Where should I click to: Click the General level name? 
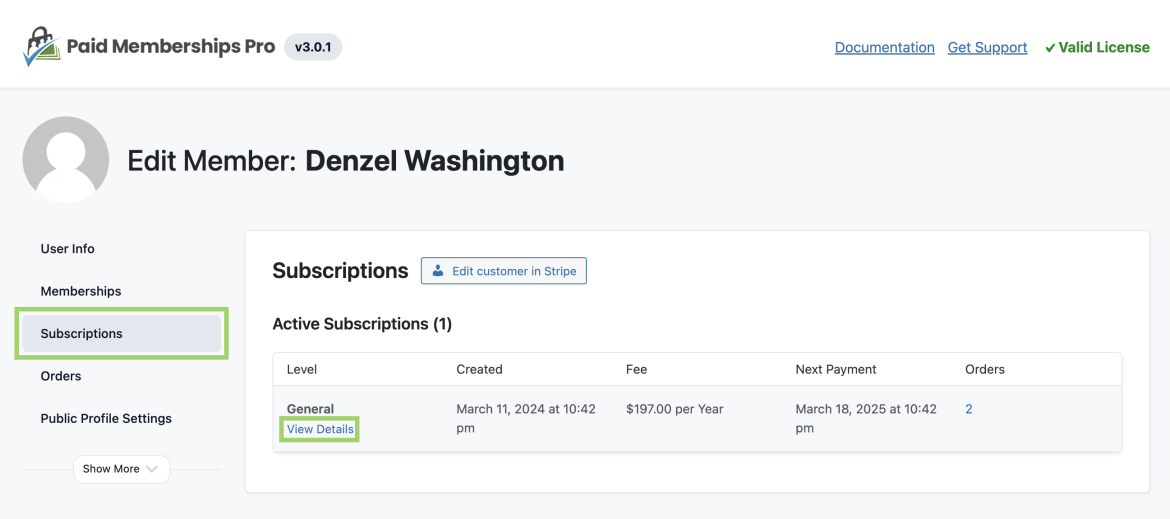pyautogui.click(x=310, y=409)
